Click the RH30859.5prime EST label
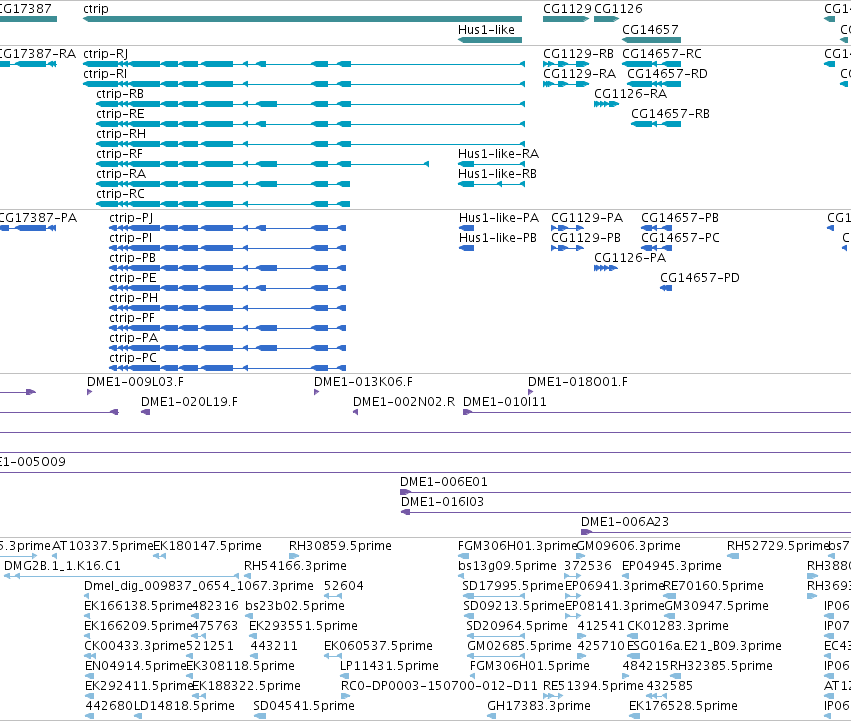851x721 pixels. coord(340,546)
